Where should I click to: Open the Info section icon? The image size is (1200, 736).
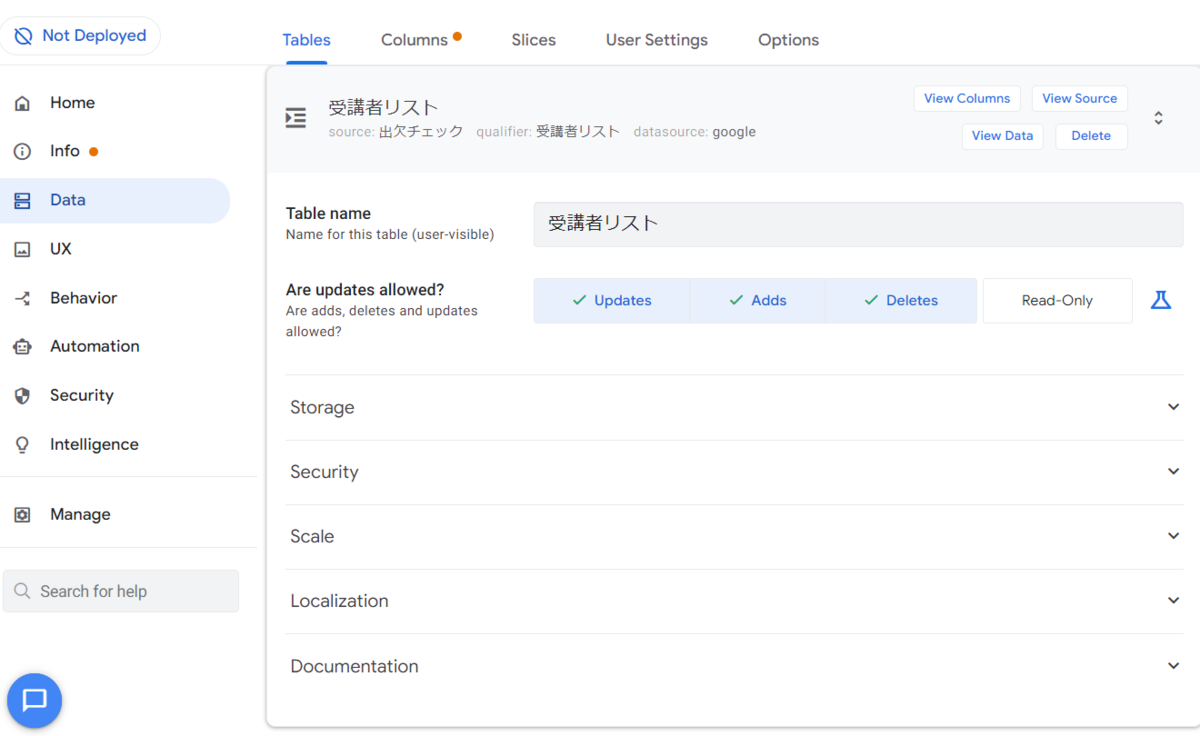tap(22, 151)
